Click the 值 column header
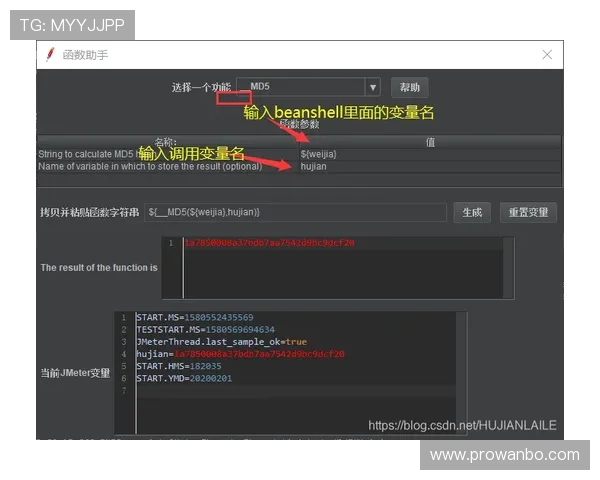 coord(430,142)
